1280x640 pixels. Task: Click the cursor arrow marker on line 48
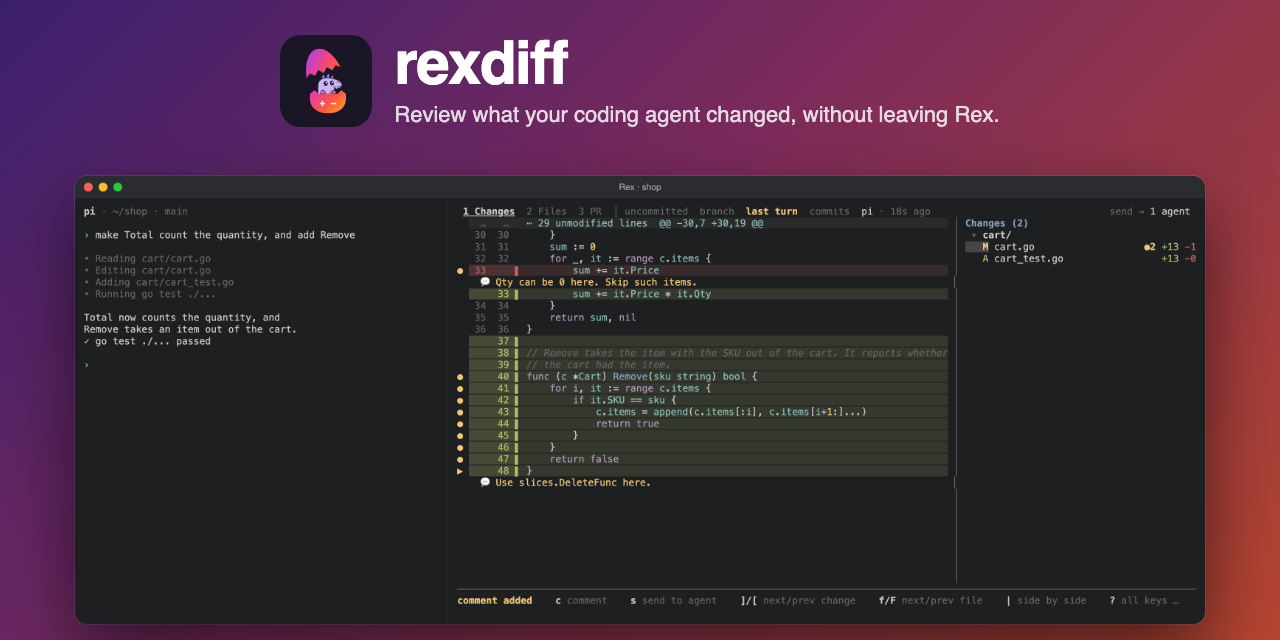tap(460, 471)
